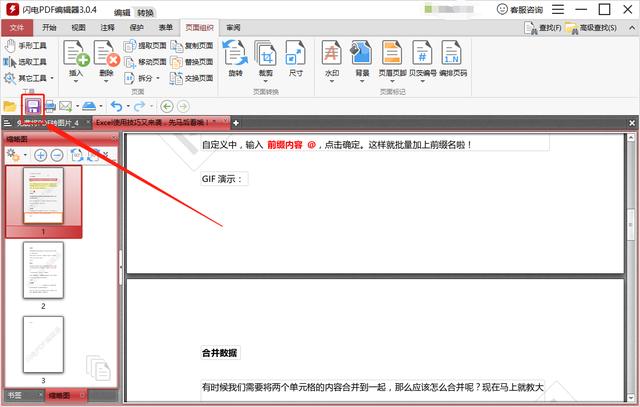Click the Save floppy disk icon
This screenshot has width=640, height=407.
33,105
